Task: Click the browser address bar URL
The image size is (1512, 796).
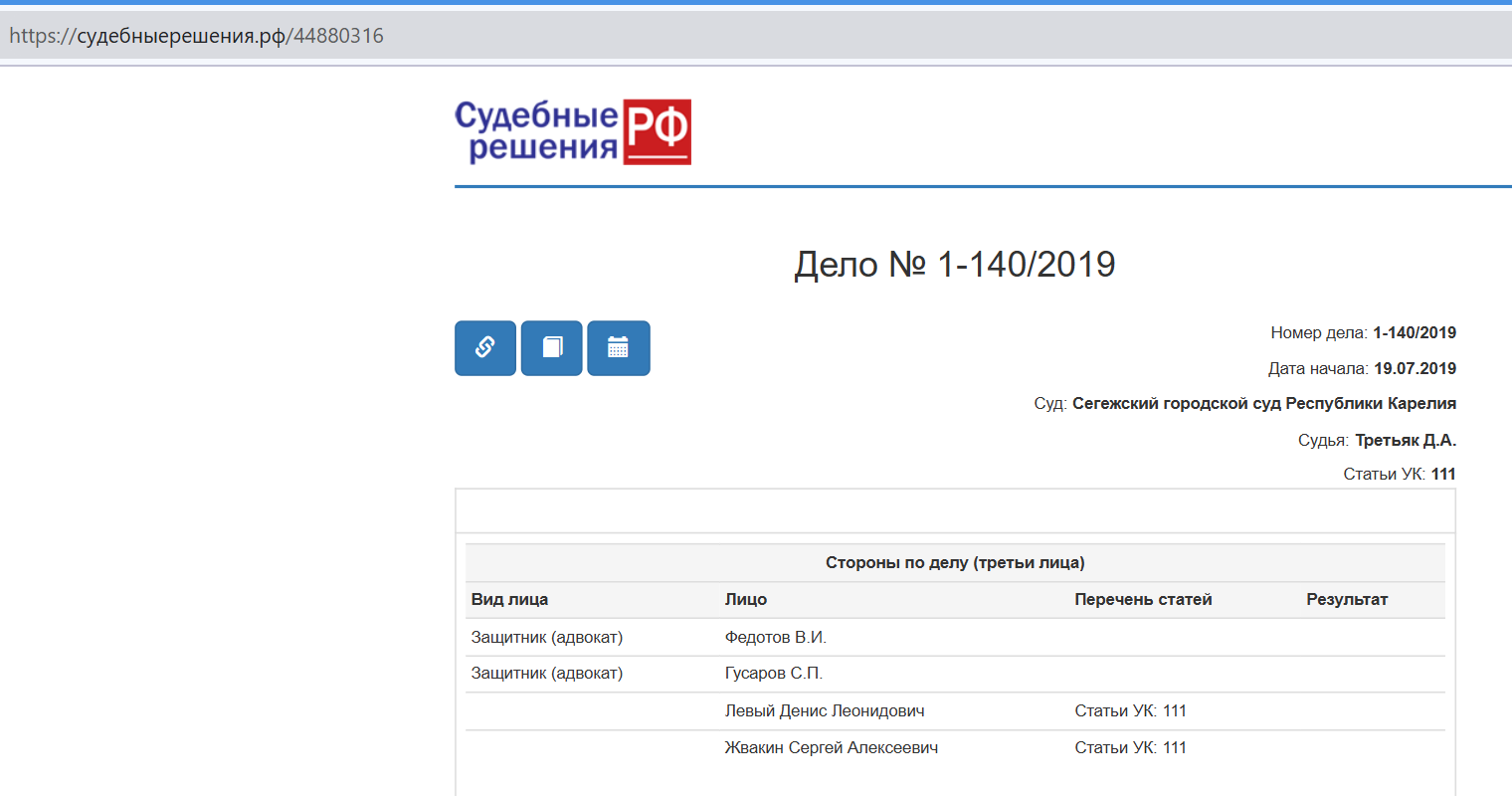Action: pyautogui.click(x=197, y=36)
